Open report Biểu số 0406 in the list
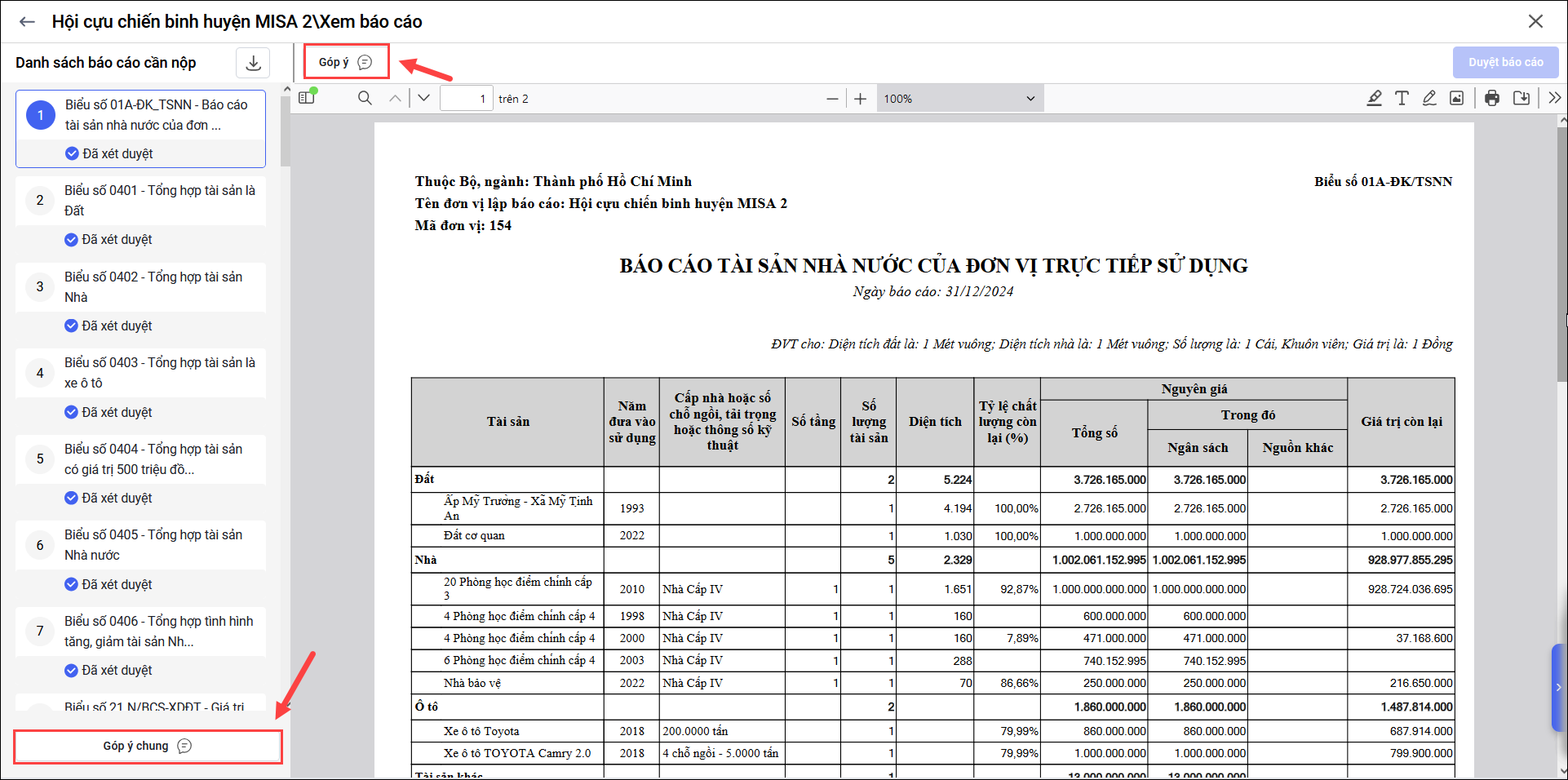Viewport: 1568px width, 780px height. (140, 632)
